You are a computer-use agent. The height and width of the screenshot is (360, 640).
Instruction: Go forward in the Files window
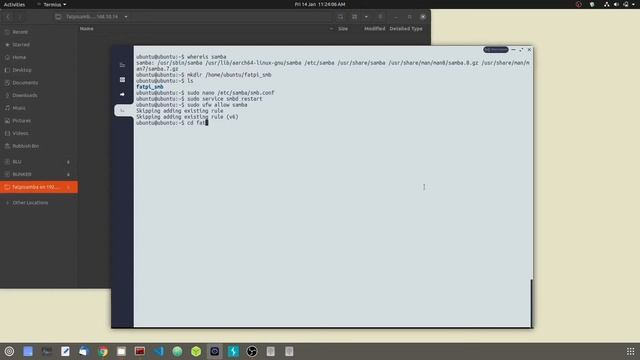(x=19, y=17)
